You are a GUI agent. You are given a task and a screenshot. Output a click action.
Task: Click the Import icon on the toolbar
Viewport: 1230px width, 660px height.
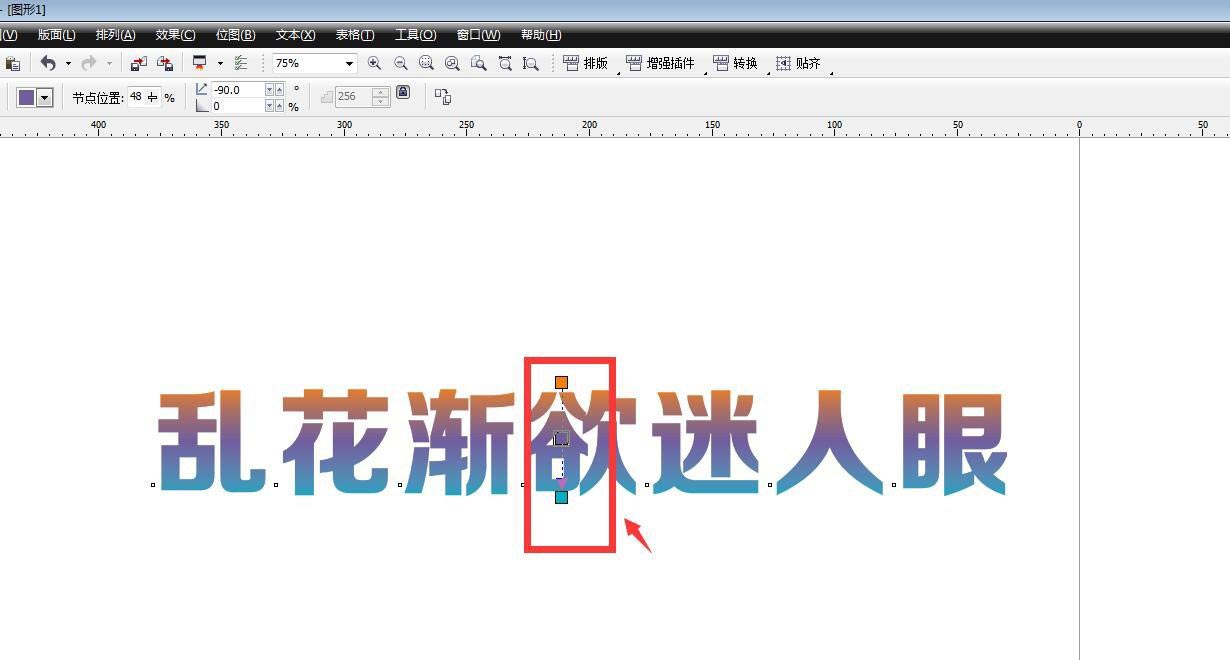click(x=138, y=62)
